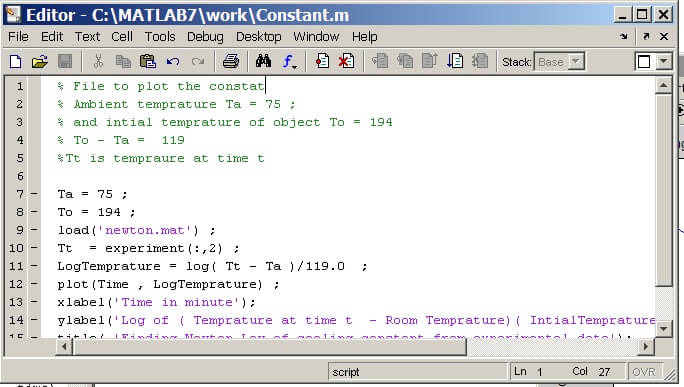Set or clear breakpoint icon

[x=322, y=62]
